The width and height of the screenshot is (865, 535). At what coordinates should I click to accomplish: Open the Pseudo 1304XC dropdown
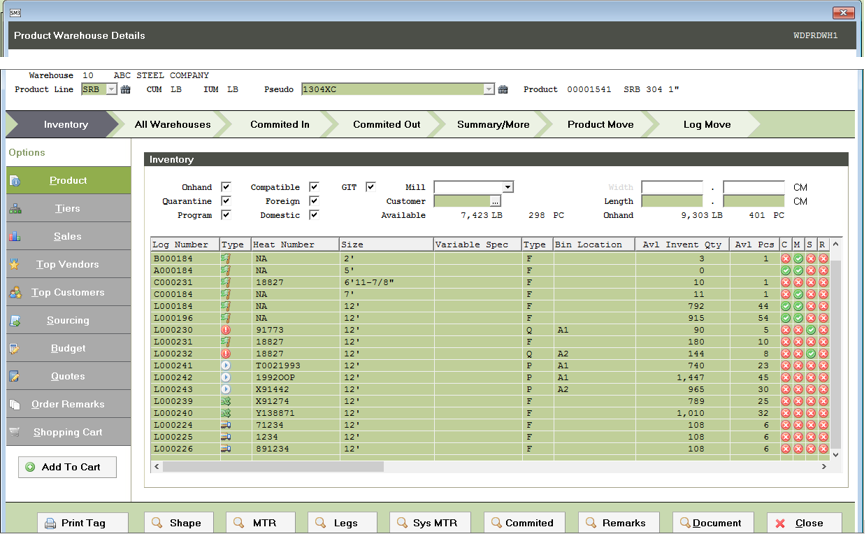pyautogui.click(x=489, y=89)
